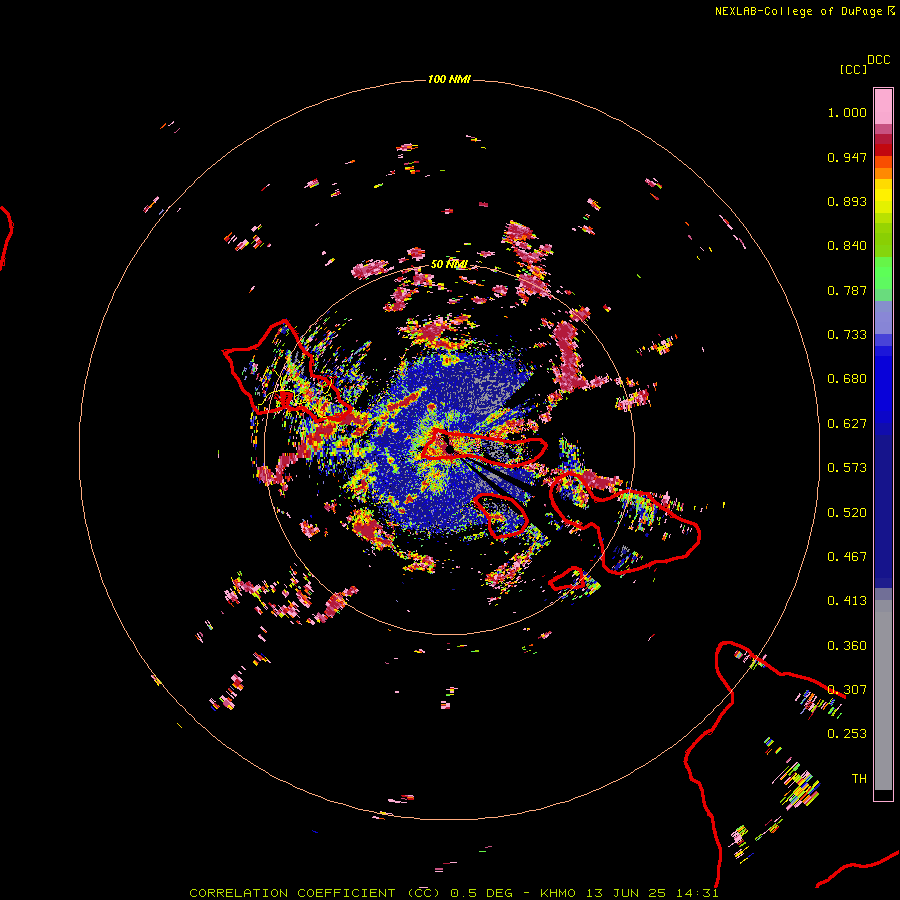The height and width of the screenshot is (900, 900).
Task: Click the KHMO station identifier in caption
Action: [557, 893]
